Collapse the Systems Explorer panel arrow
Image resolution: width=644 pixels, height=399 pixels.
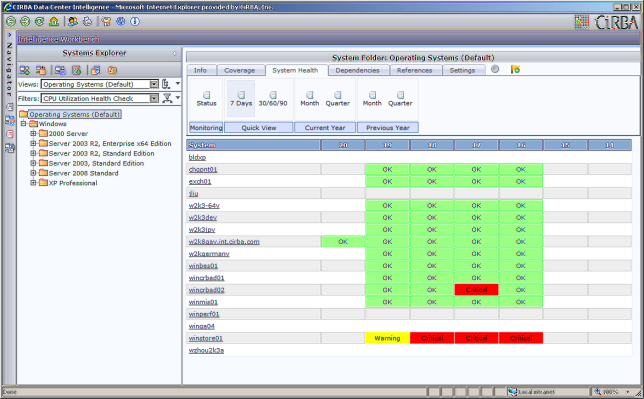[x=174, y=53]
